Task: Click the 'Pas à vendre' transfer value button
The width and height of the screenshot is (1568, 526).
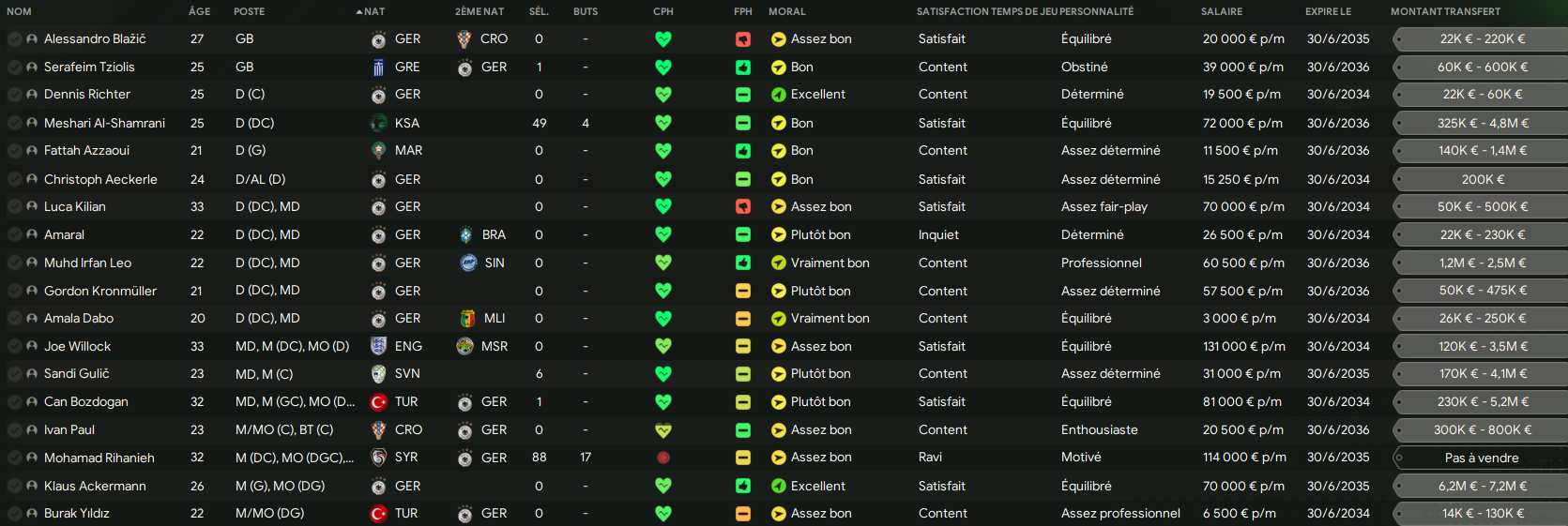Action: click(x=1481, y=458)
